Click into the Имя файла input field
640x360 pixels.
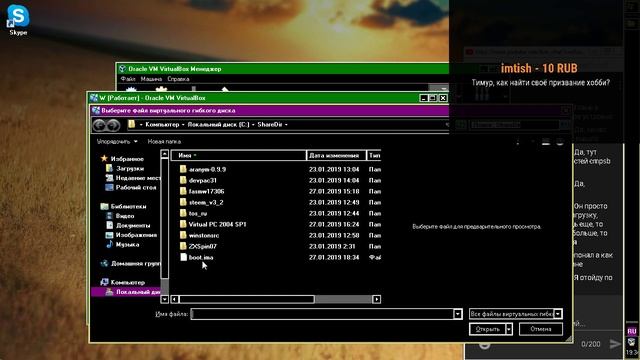(x=322, y=314)
